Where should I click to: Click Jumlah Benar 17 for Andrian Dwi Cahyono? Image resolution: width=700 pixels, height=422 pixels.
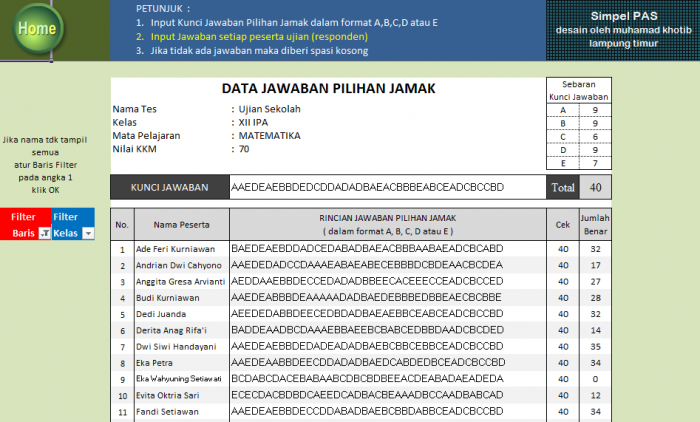(x=596, y=265)
